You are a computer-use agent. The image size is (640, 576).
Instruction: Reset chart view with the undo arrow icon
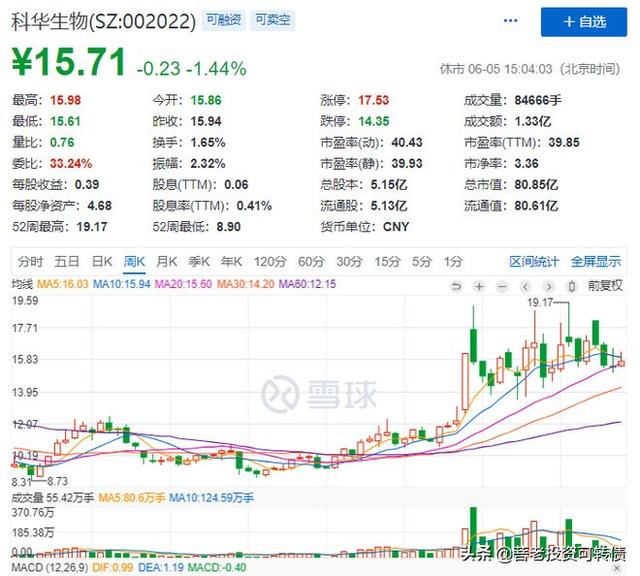(456, 287)
